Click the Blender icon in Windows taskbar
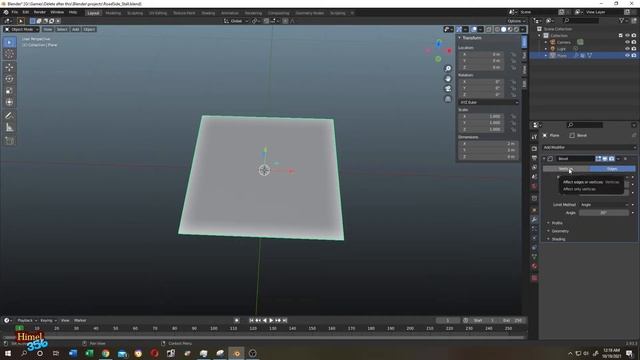The image size is (640, 360). point(236,353)
